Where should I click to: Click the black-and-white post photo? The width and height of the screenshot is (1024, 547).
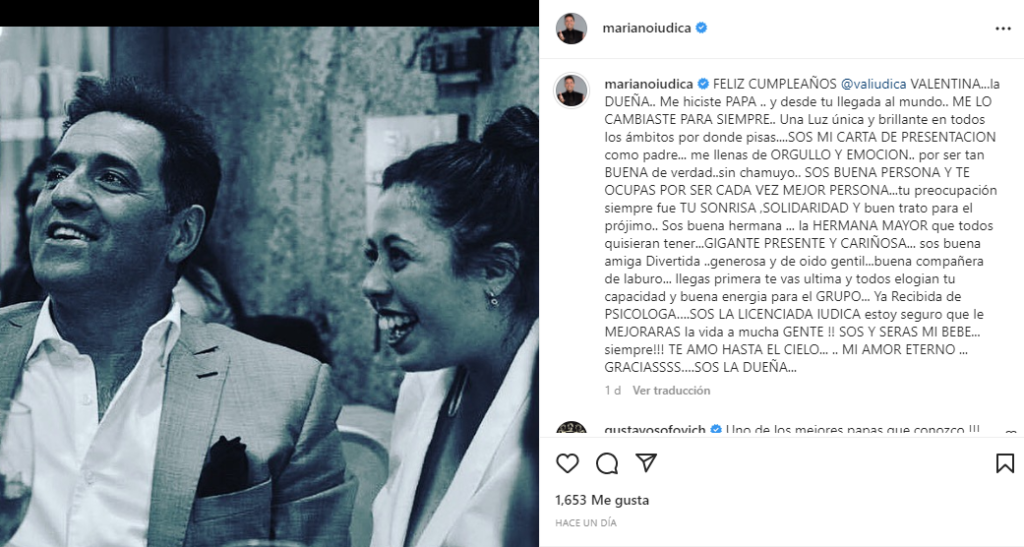269,287
